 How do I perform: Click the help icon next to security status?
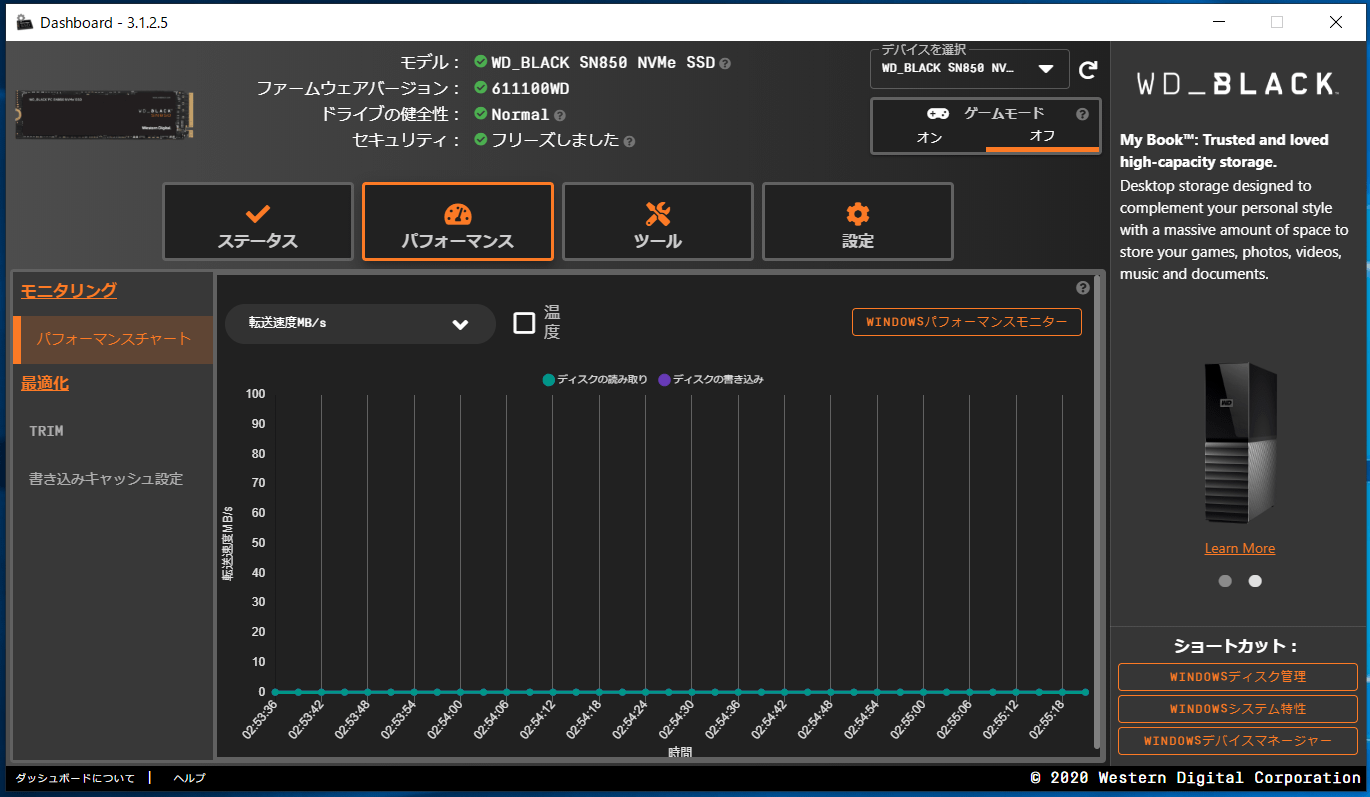(x=629, y=141)
